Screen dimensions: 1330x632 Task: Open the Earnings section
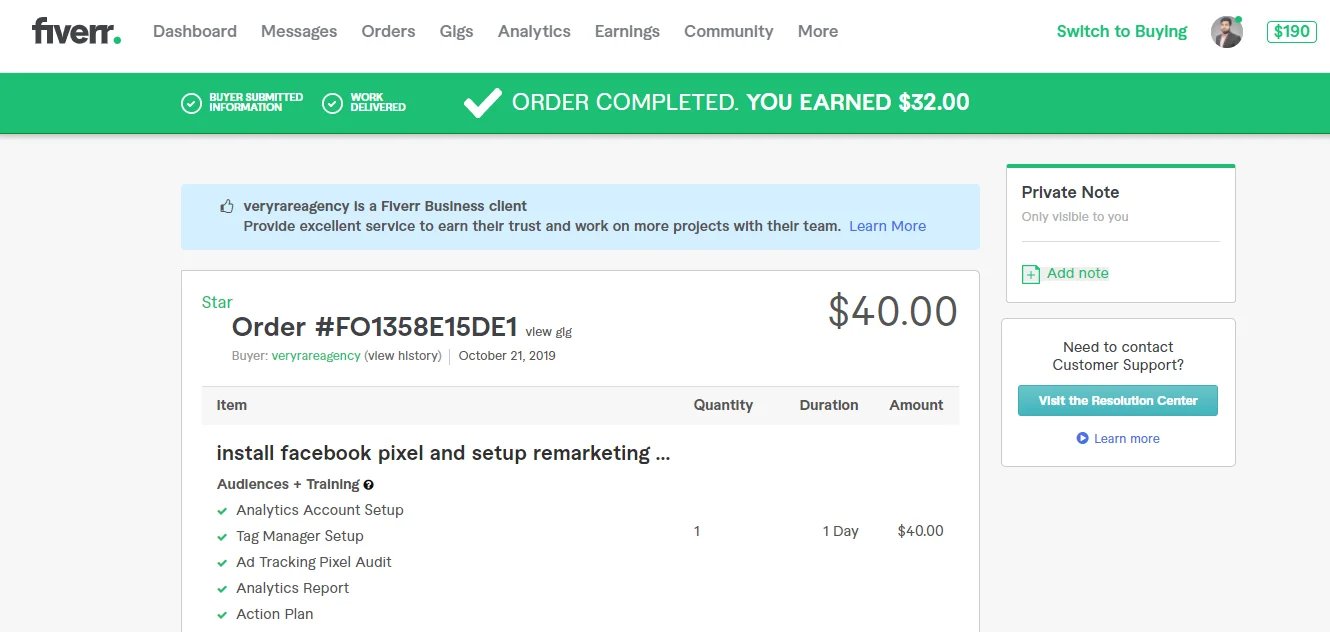(627, 32)
